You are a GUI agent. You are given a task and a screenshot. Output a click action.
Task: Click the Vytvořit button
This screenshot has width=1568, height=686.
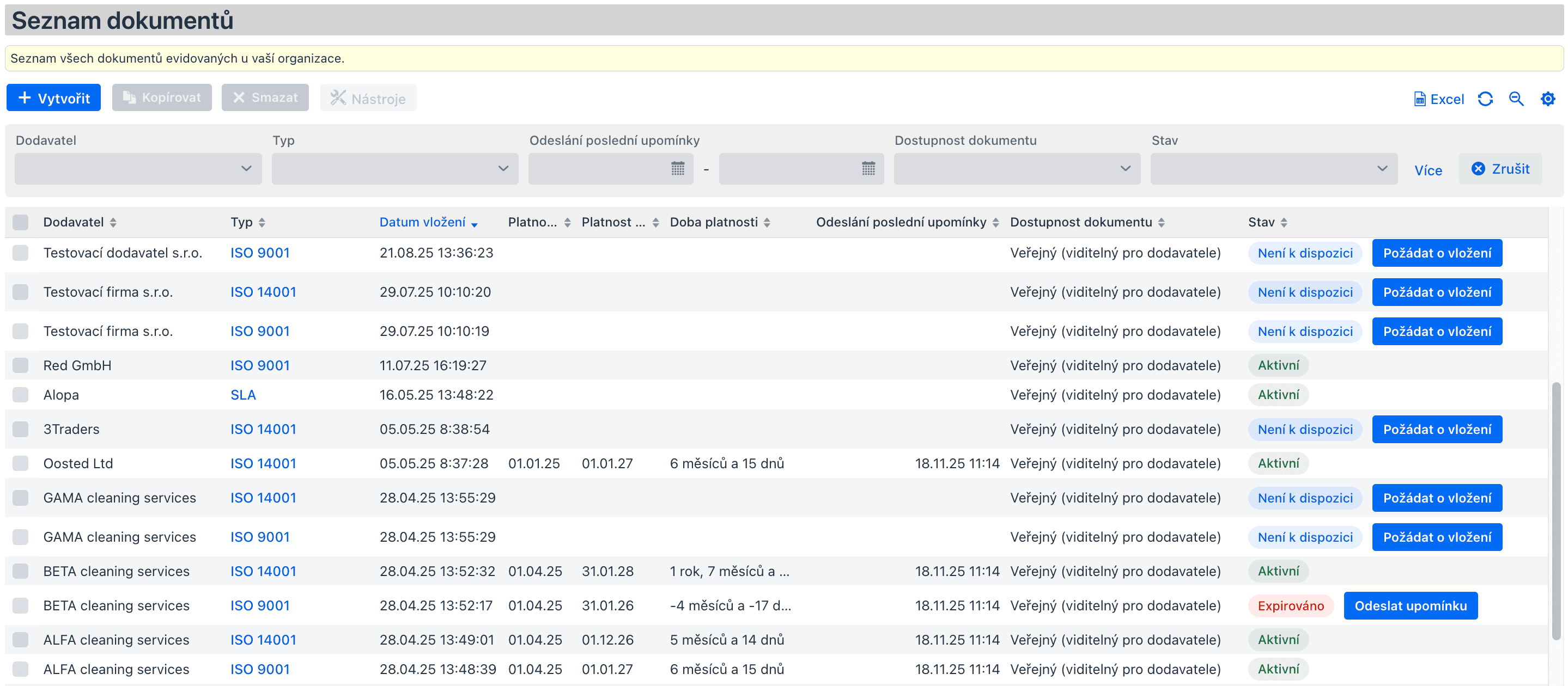coord(53,98)
